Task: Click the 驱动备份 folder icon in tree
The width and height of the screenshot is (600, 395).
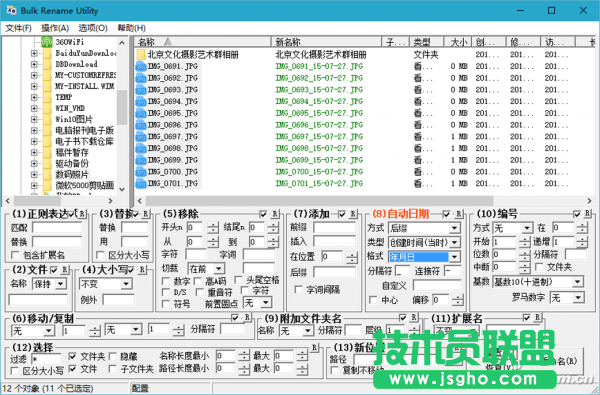Action: coord(47,163)
